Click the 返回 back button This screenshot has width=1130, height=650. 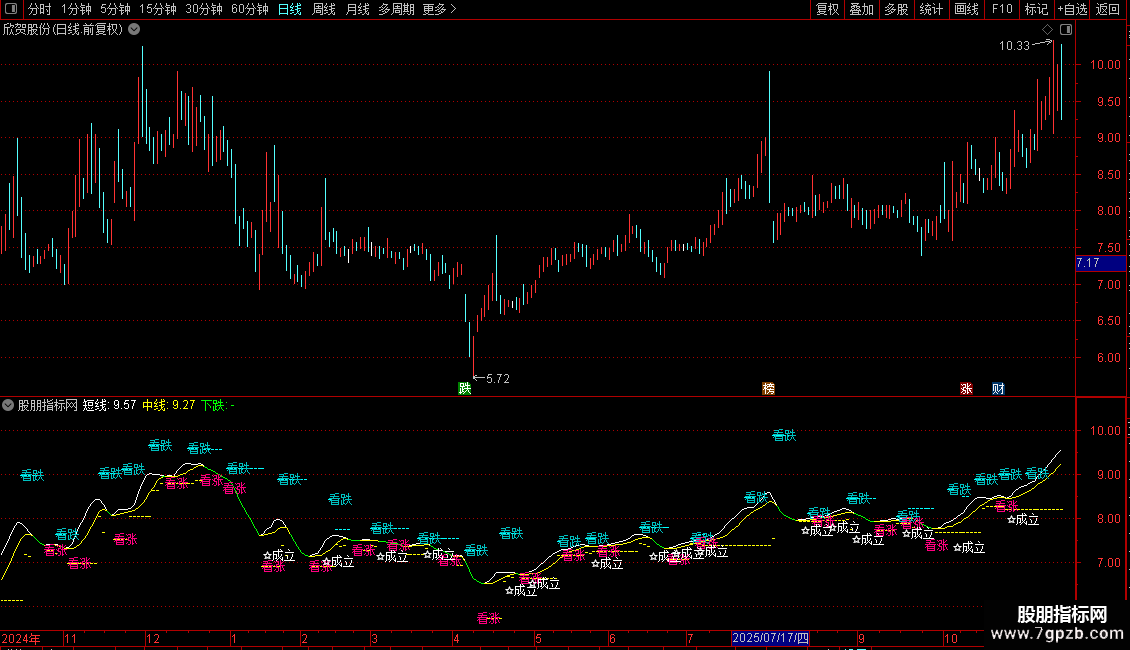(x=1108, y=9)
